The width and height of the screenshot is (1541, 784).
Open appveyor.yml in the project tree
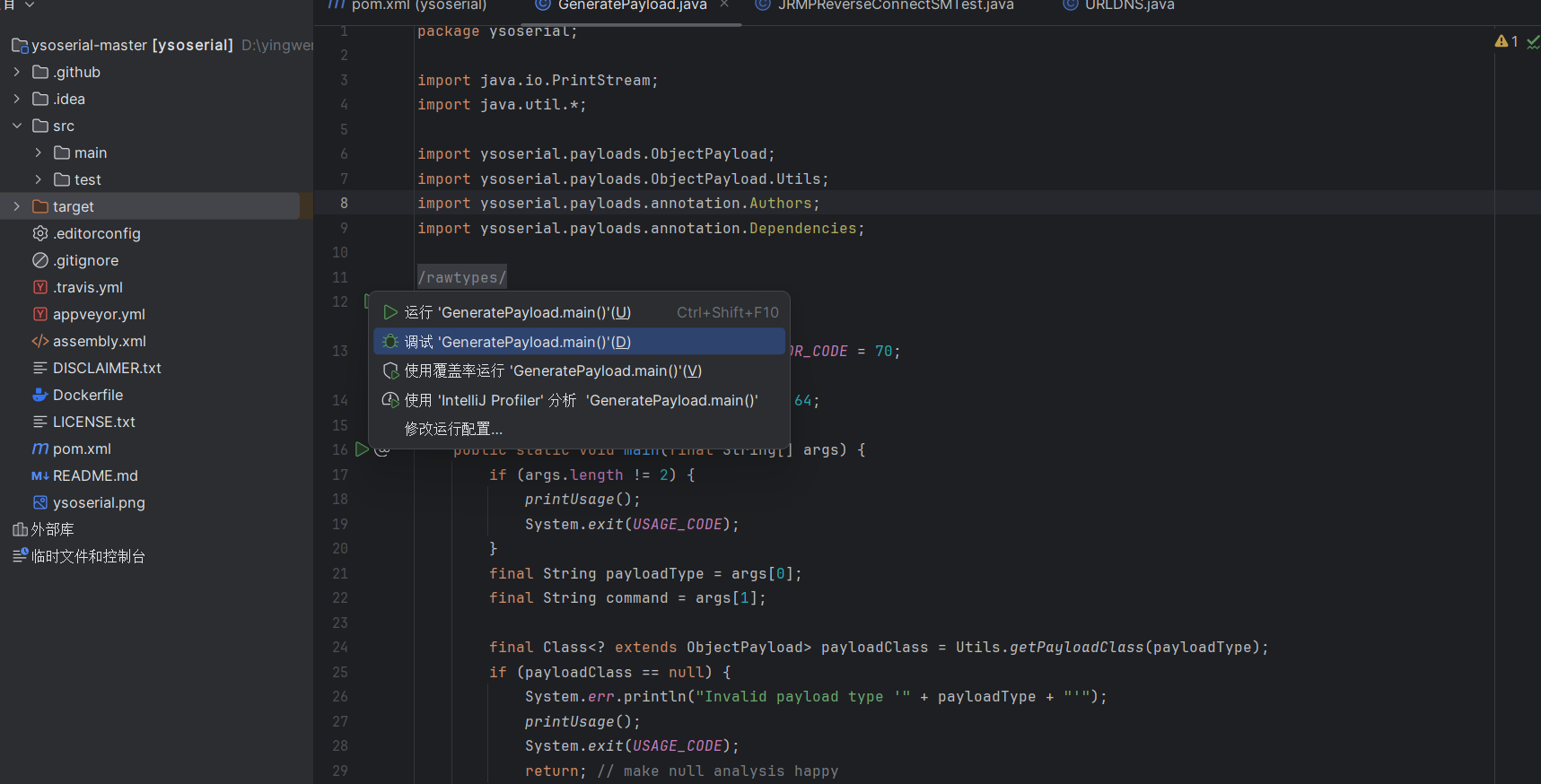point(99,314)
